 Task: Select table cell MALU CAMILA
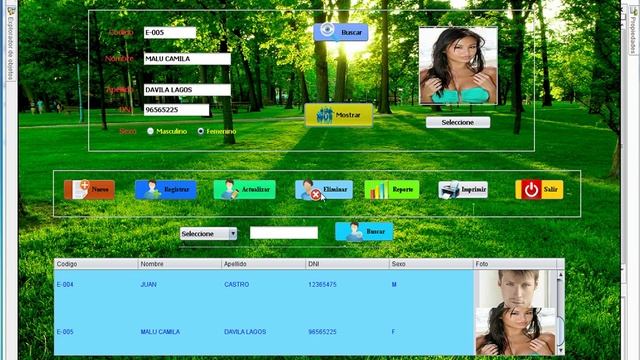(180, 331)
